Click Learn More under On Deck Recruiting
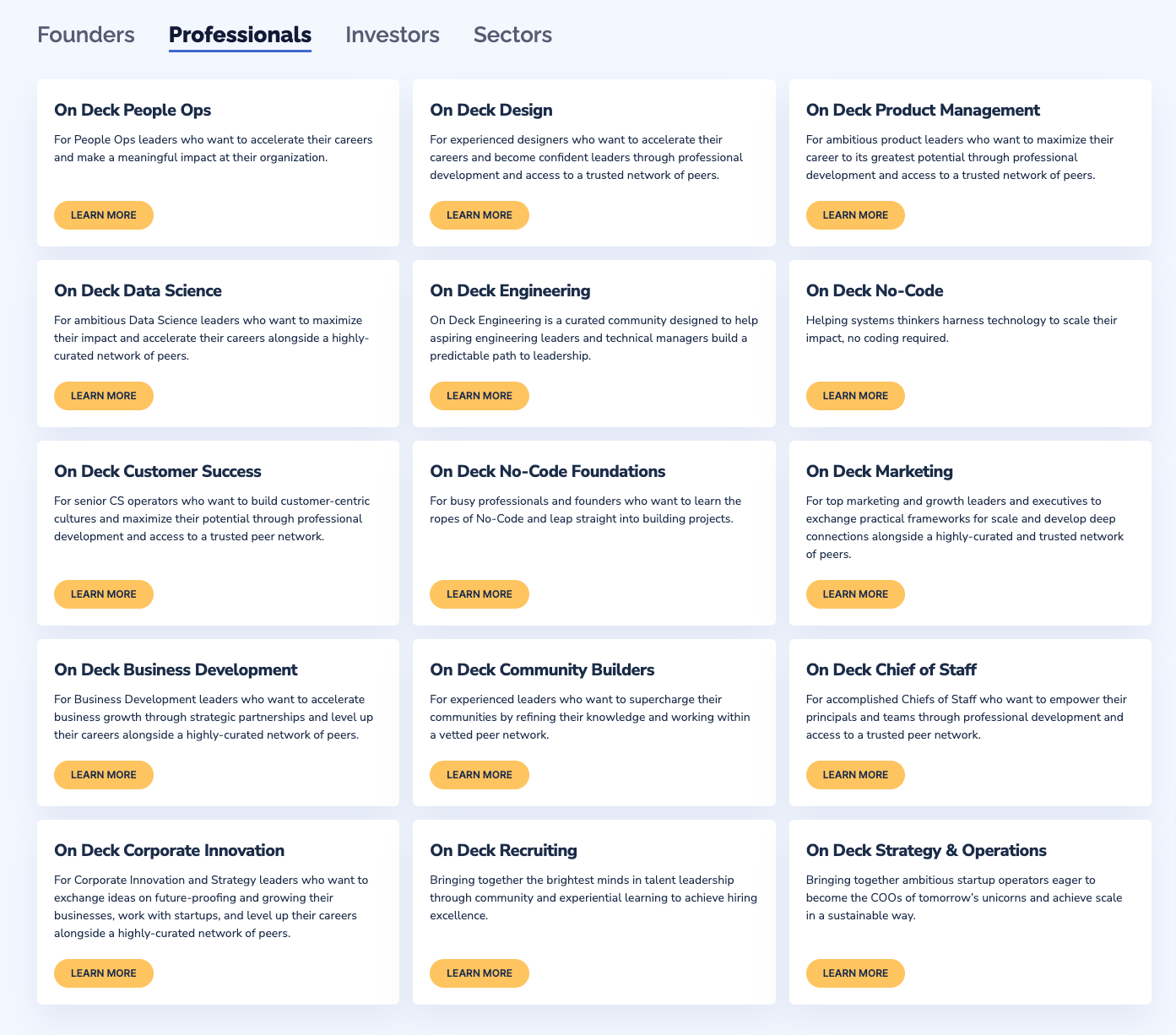This screenshot has width=1176, height=1035. (480, 973)
